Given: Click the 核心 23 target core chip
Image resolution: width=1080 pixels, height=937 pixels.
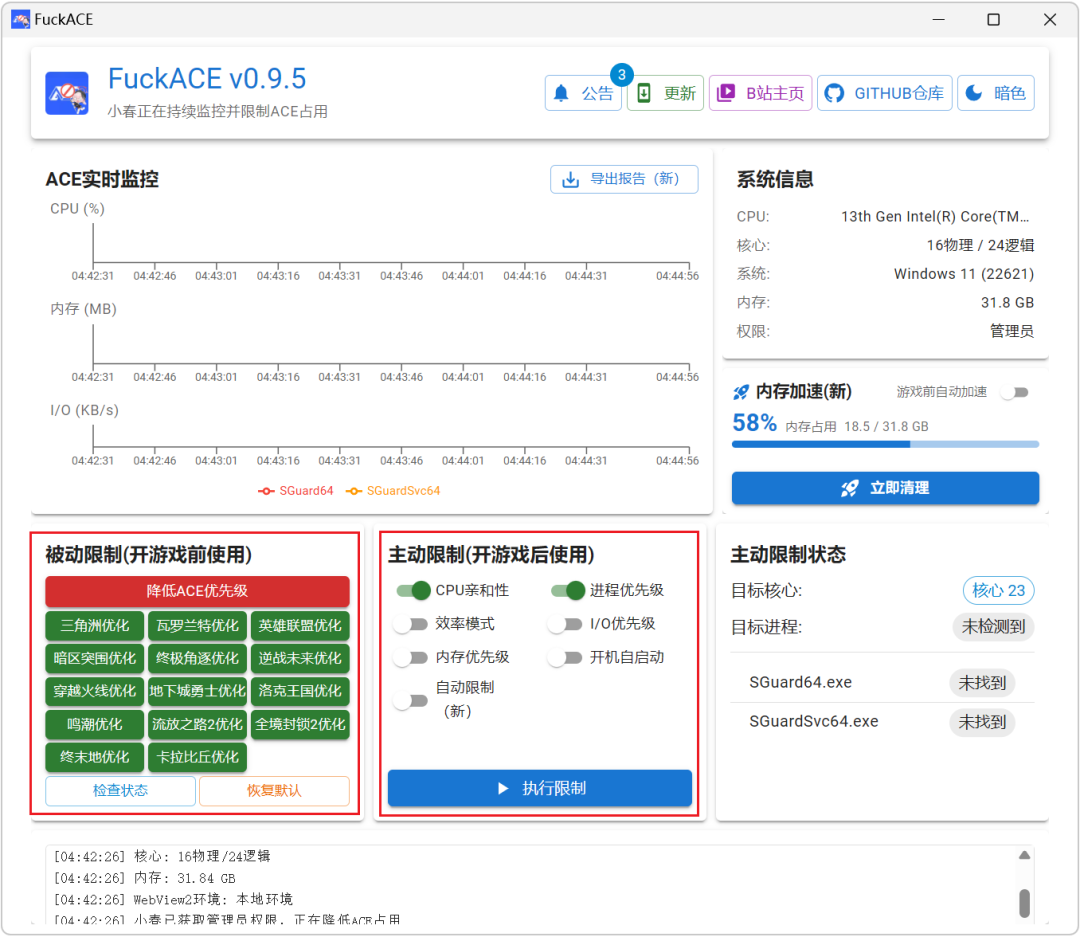Looking at the screenshot, I should pos(998,590).
